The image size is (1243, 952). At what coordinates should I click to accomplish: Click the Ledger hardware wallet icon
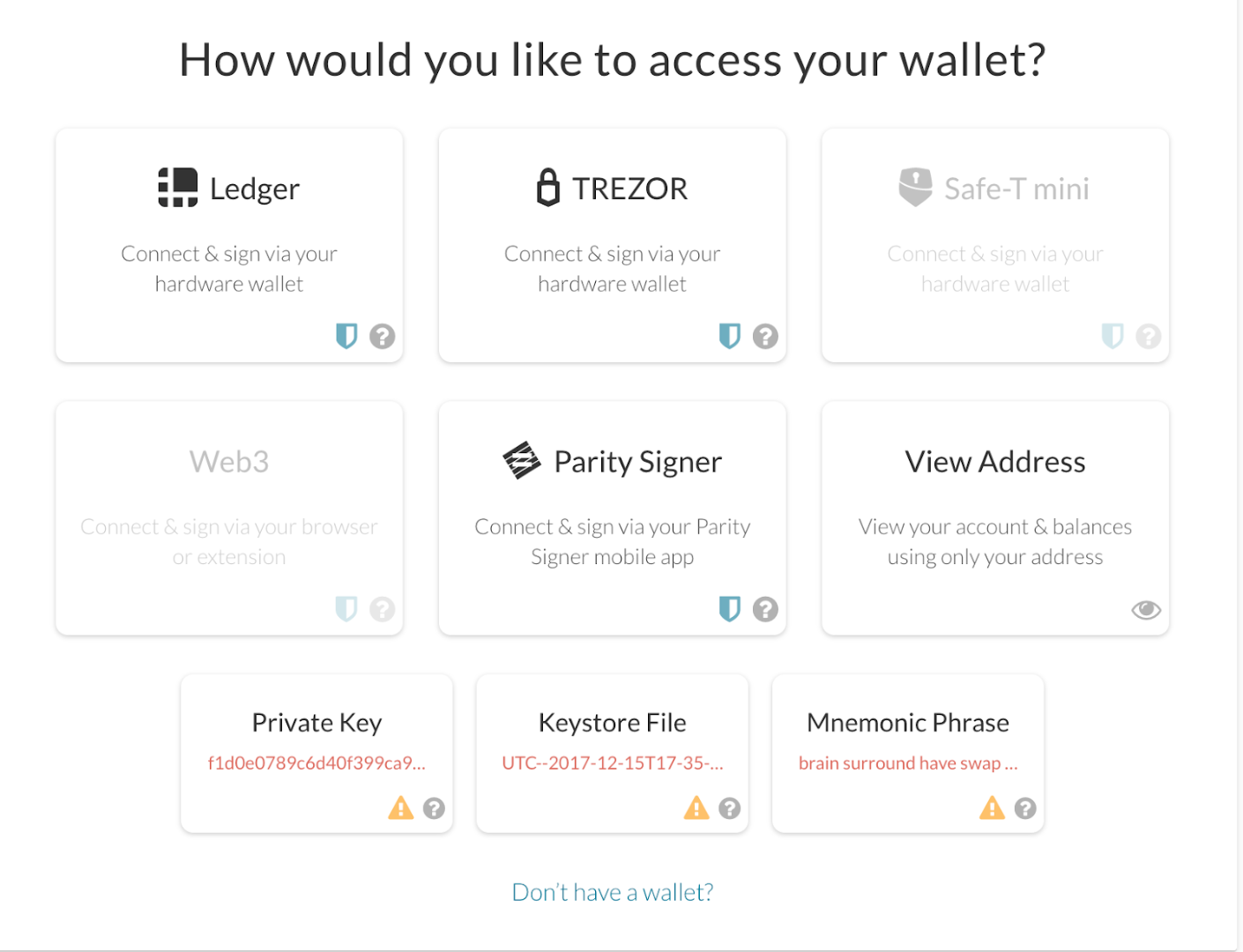point(176,187)
